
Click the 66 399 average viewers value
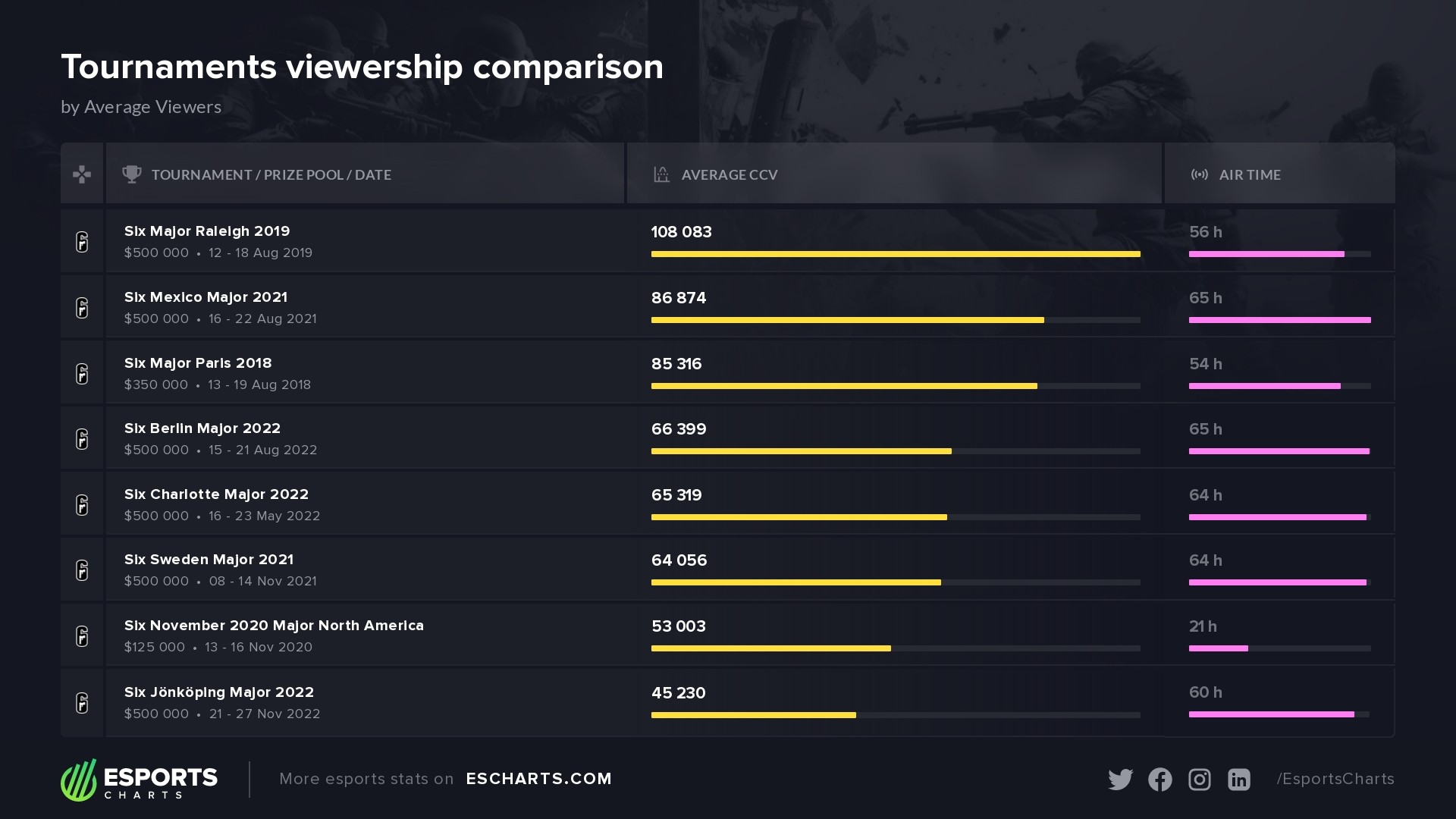click(679, 429)
